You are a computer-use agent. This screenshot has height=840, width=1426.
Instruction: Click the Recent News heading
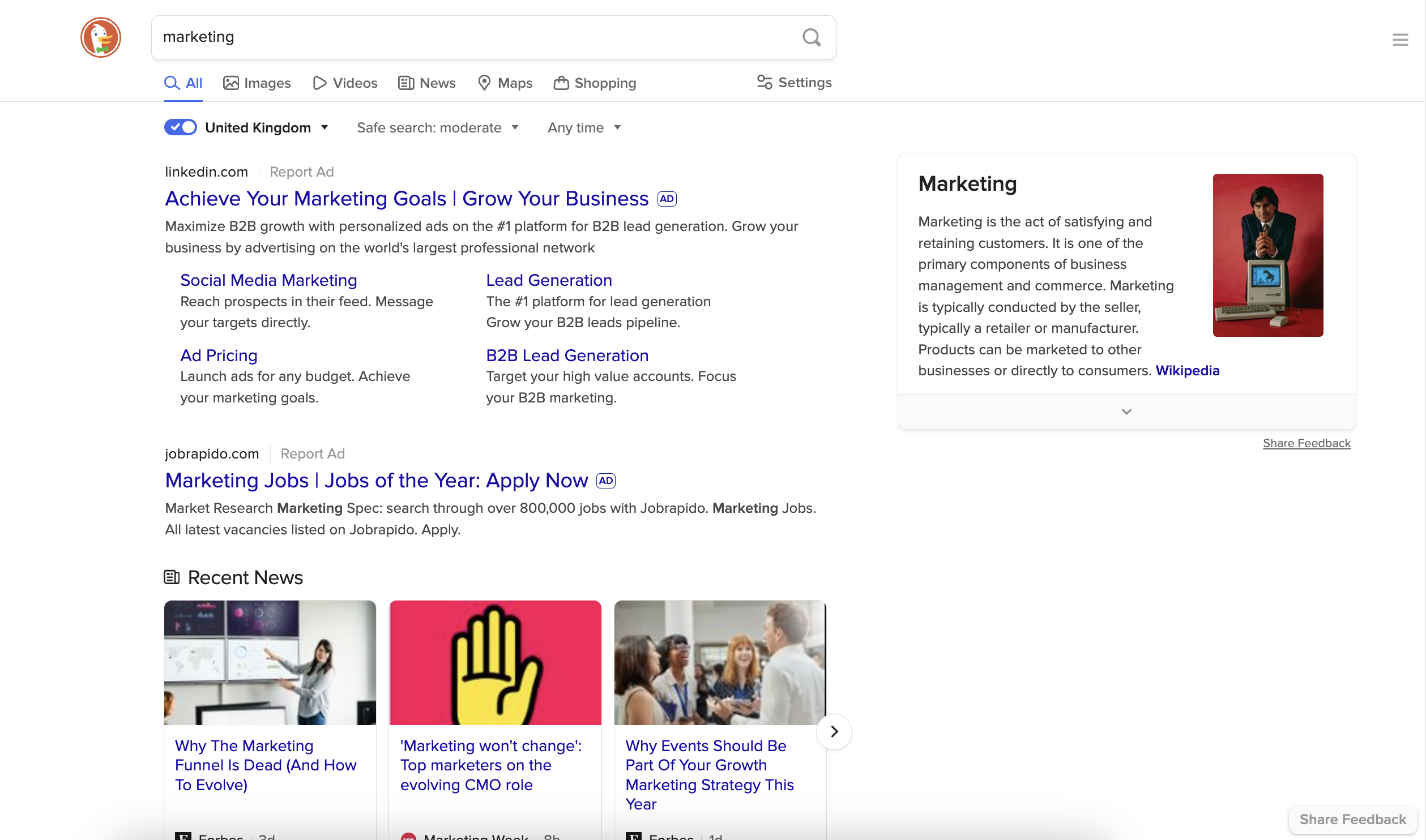pos(245,577)
